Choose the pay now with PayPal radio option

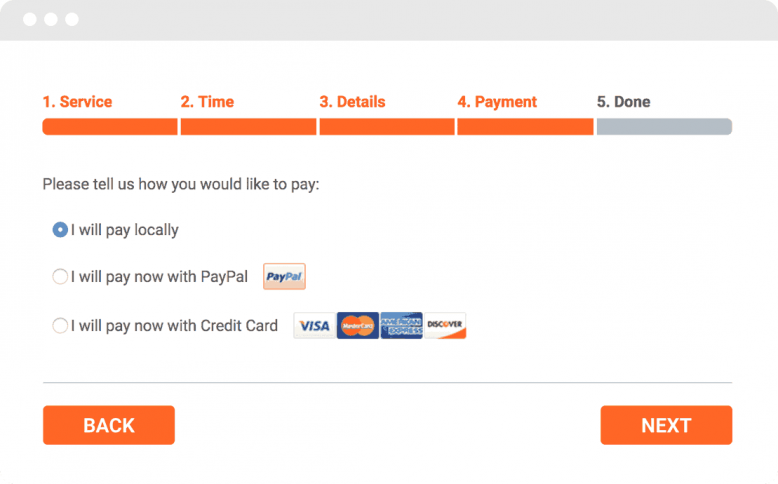click(60, 277)
